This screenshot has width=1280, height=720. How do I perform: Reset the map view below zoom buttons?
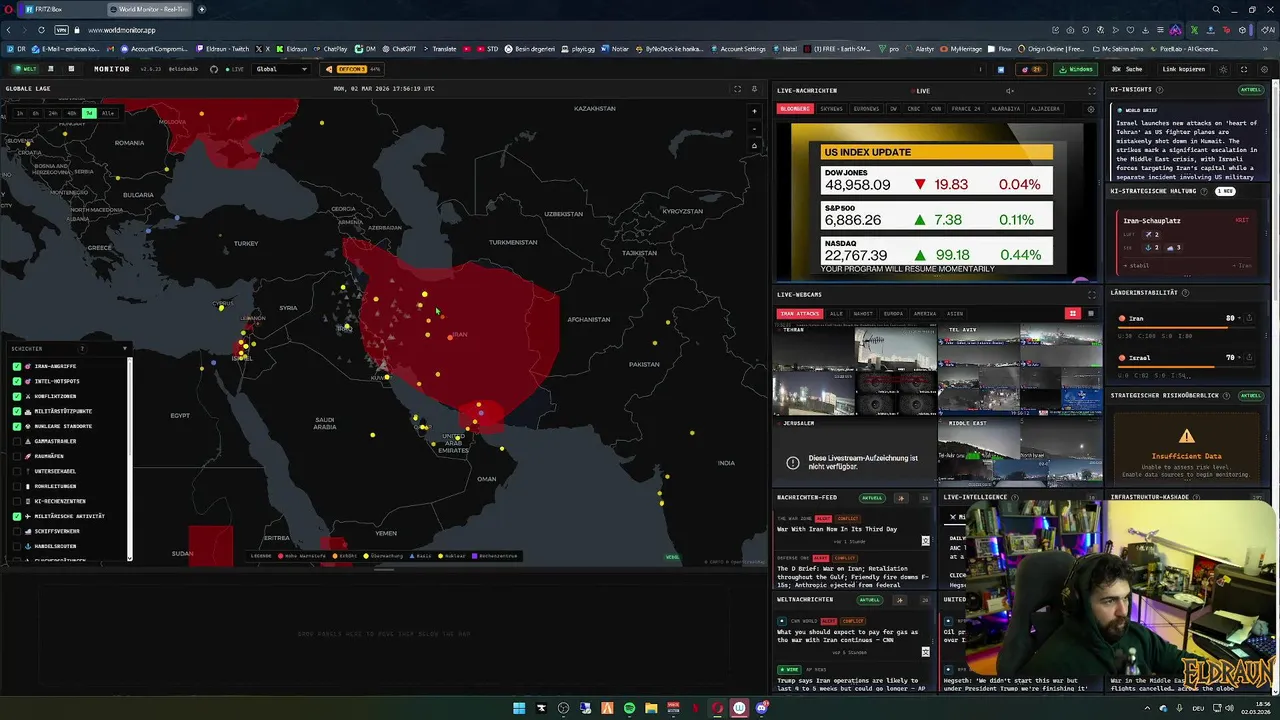754,145
